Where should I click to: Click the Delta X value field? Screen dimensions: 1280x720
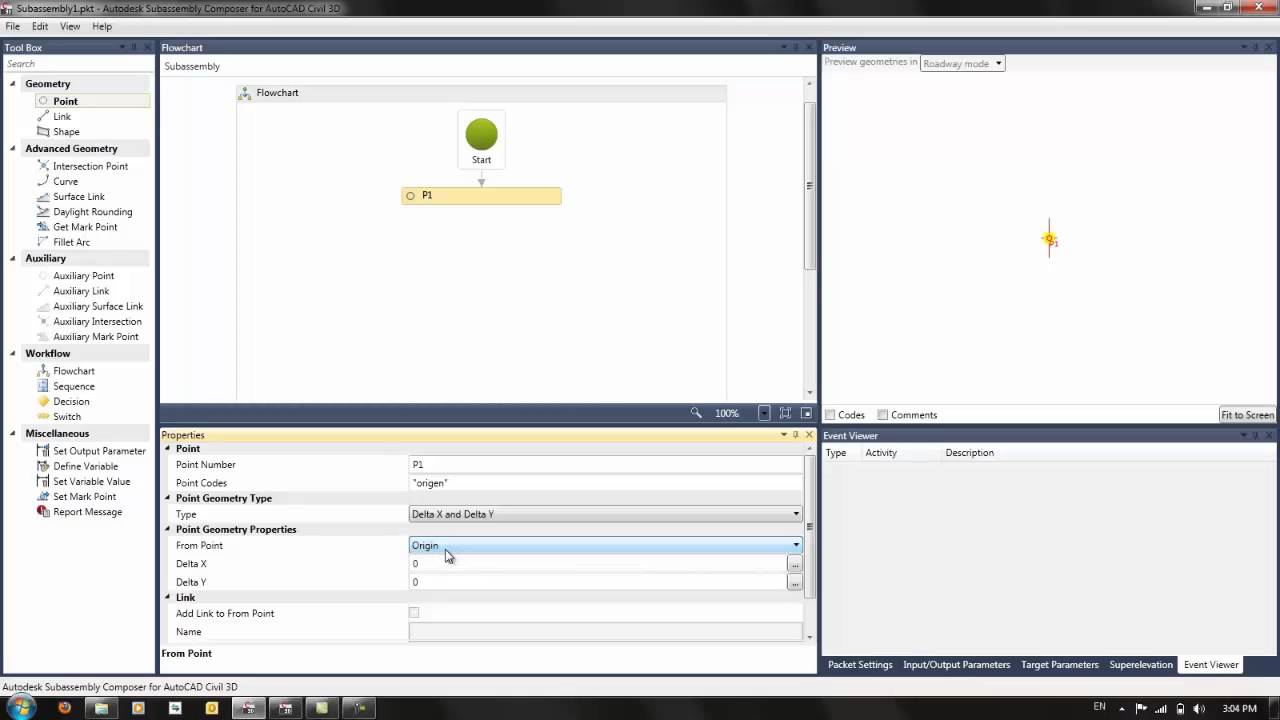[x=597, y=564]
